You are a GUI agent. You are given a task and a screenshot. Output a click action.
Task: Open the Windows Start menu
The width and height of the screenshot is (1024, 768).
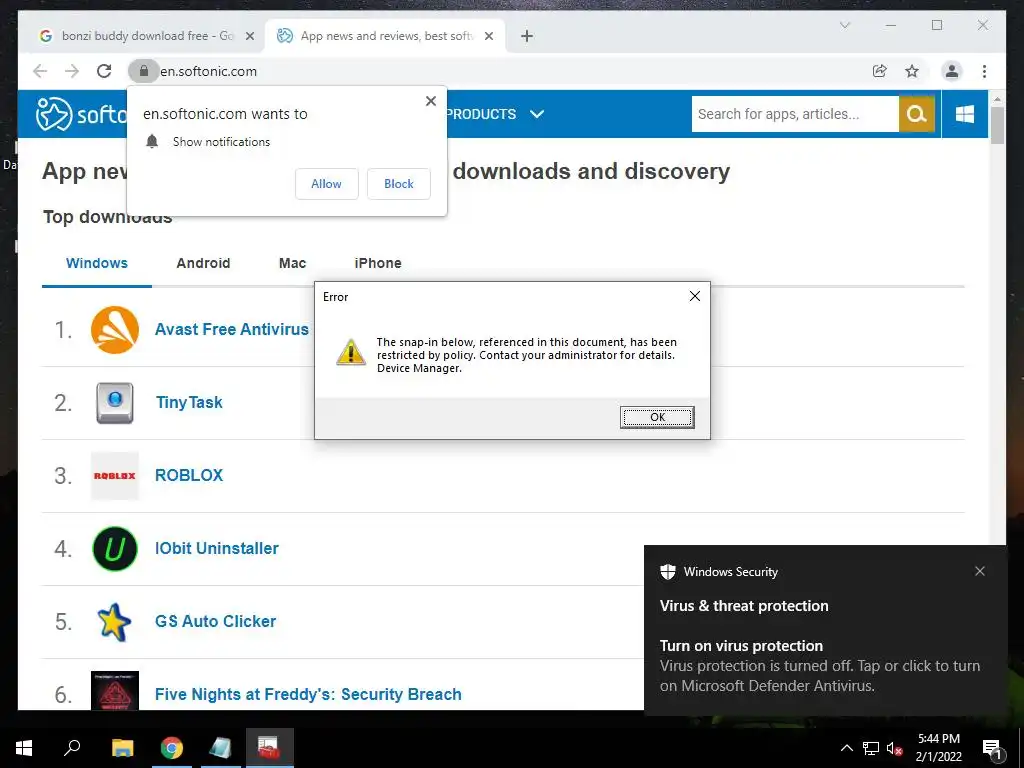tap(24, 748)
